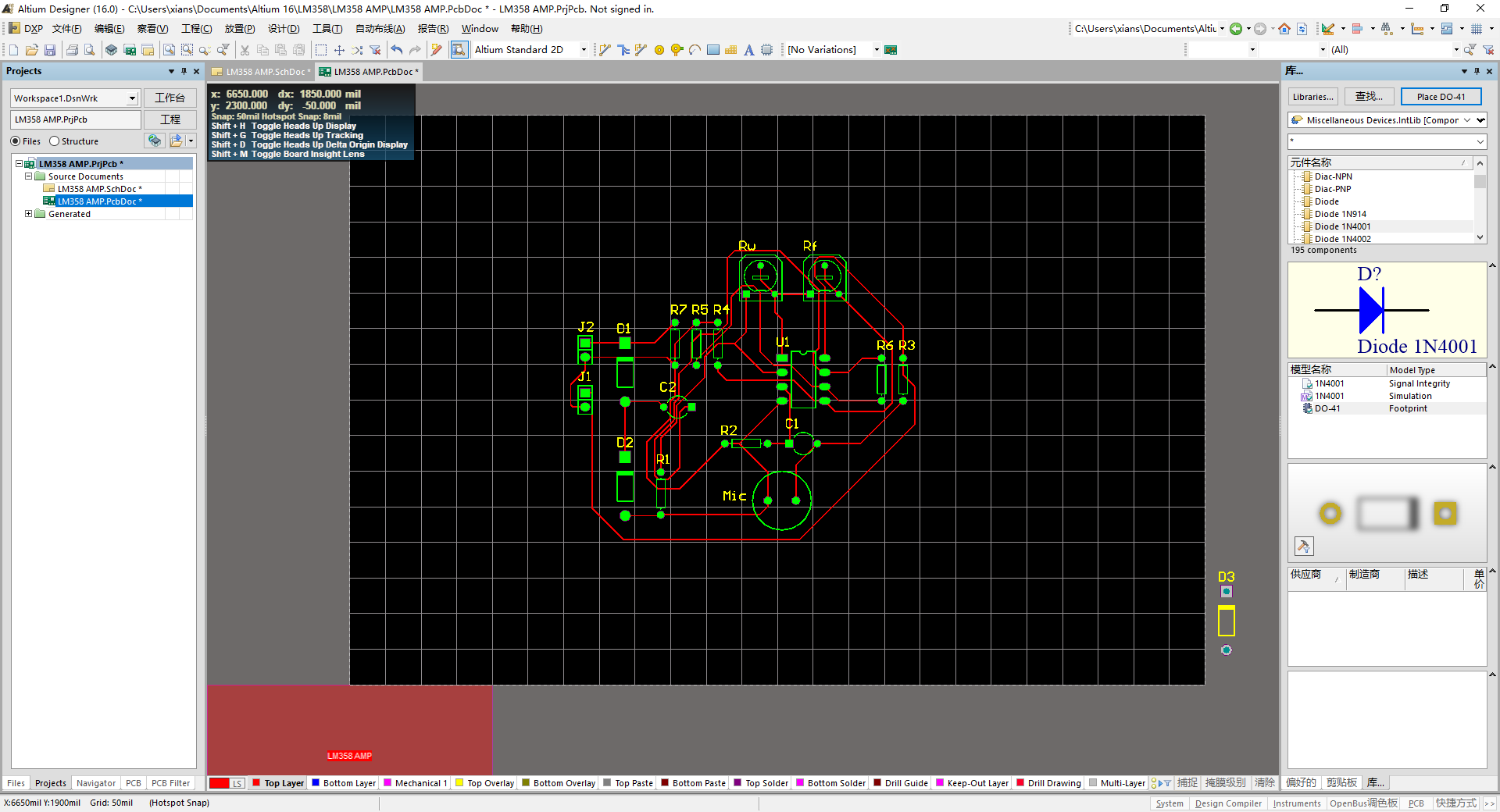Screen dimensions: 1500x812
Task: Select the Files radio button in Projects panel
Action: 15,141
